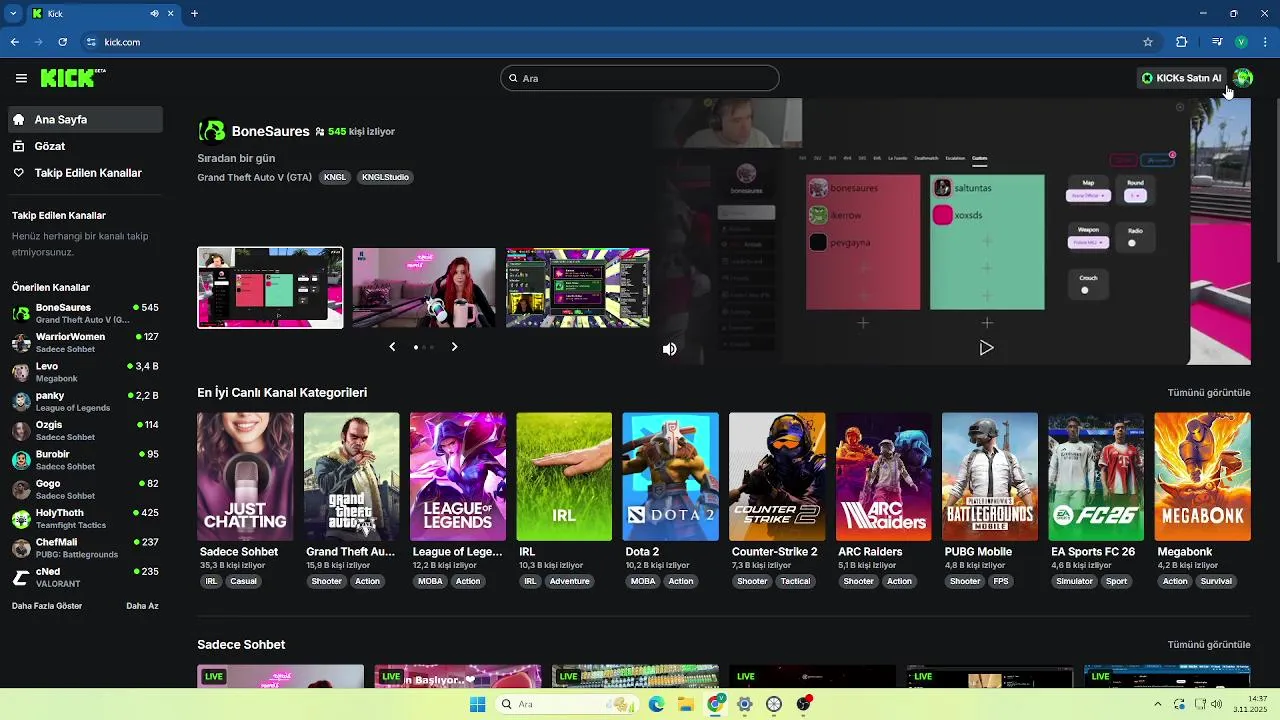Go to next carousel stream

click(x=454, y=347)
